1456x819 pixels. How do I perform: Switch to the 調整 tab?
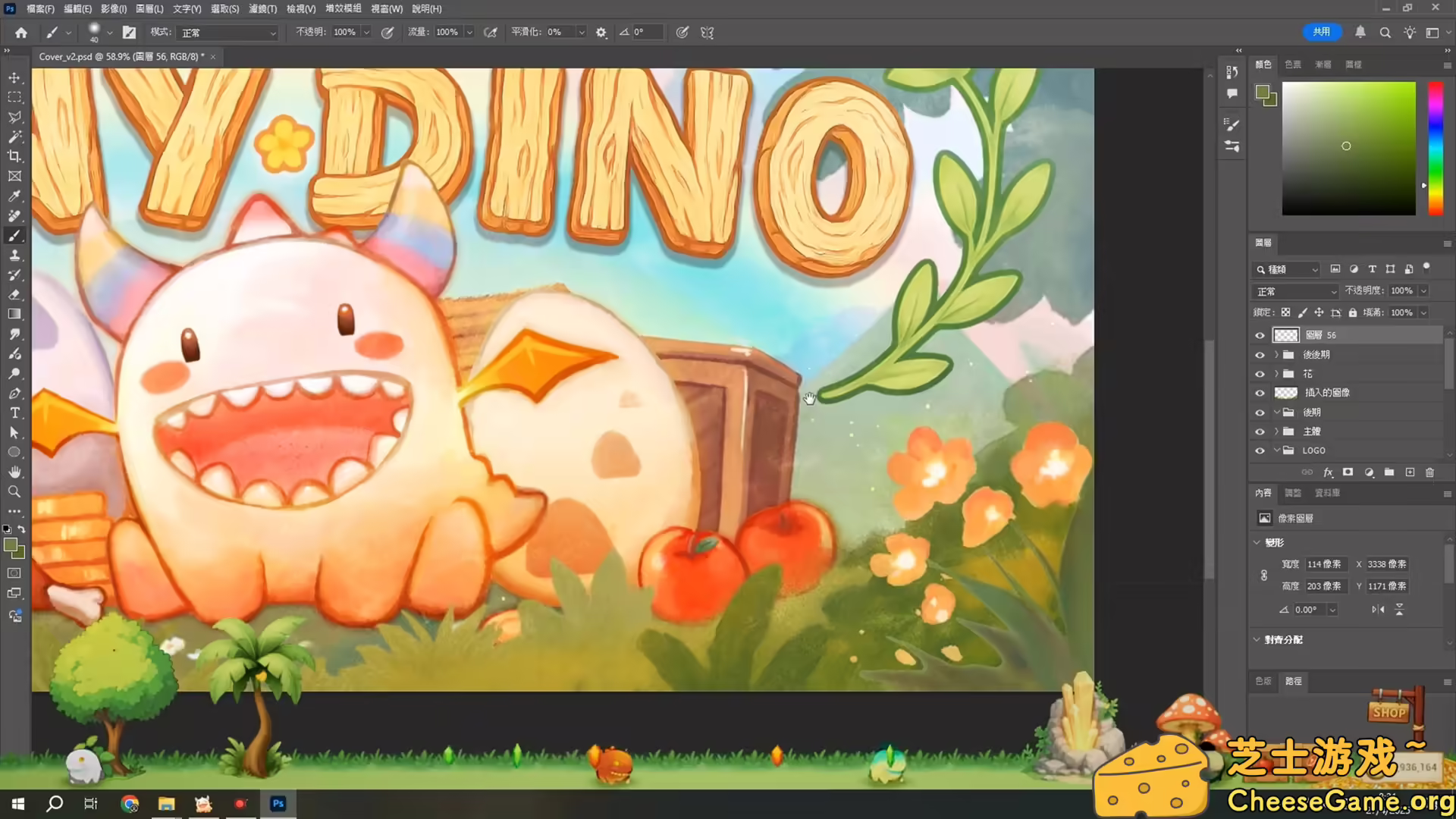coord(1293,492)
